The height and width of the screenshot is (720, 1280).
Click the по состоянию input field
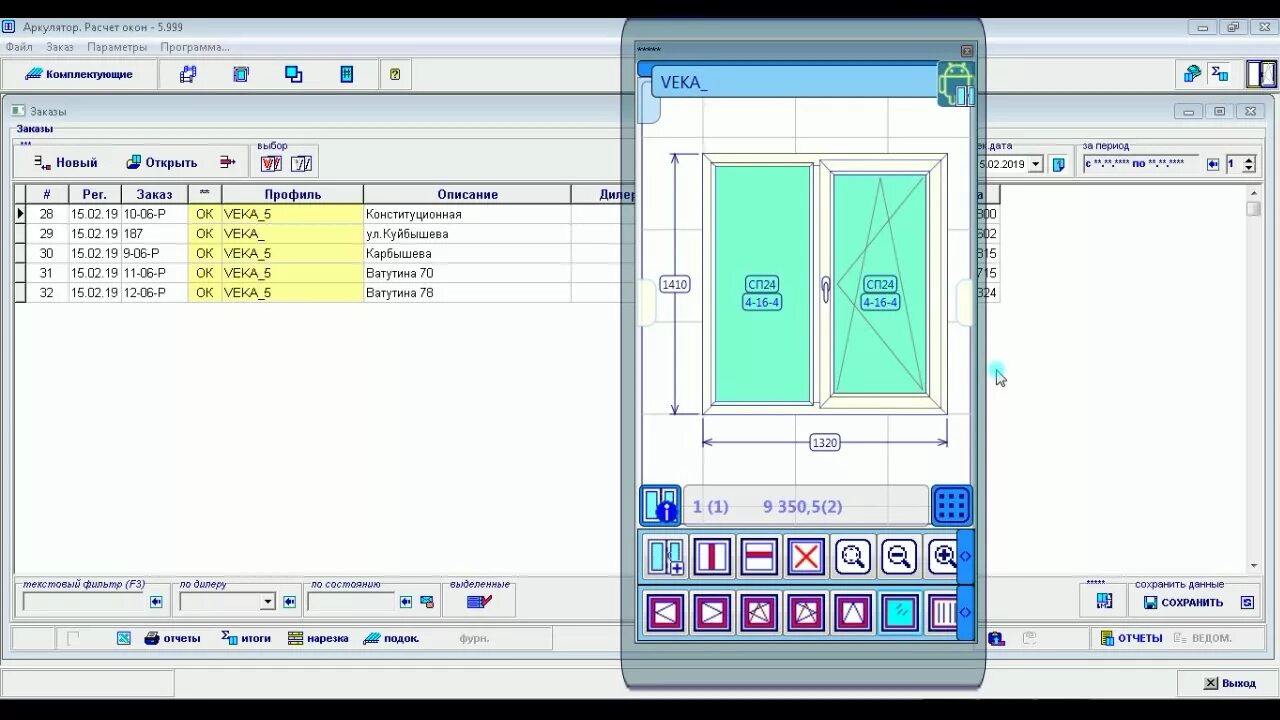351,602
